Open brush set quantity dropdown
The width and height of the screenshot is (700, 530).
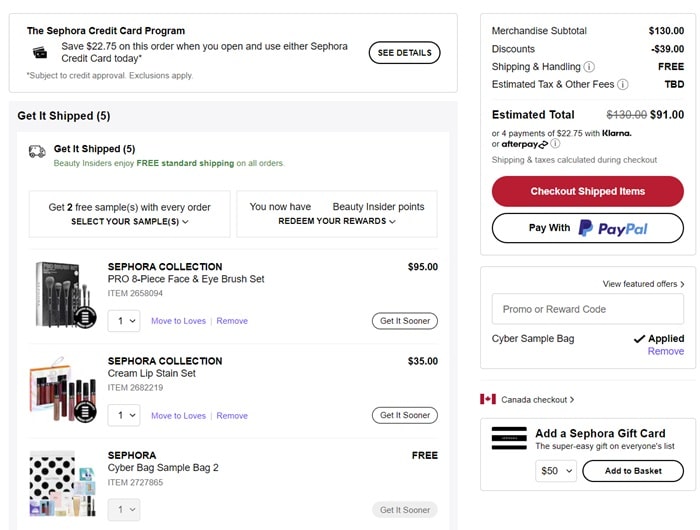(124, 321)
